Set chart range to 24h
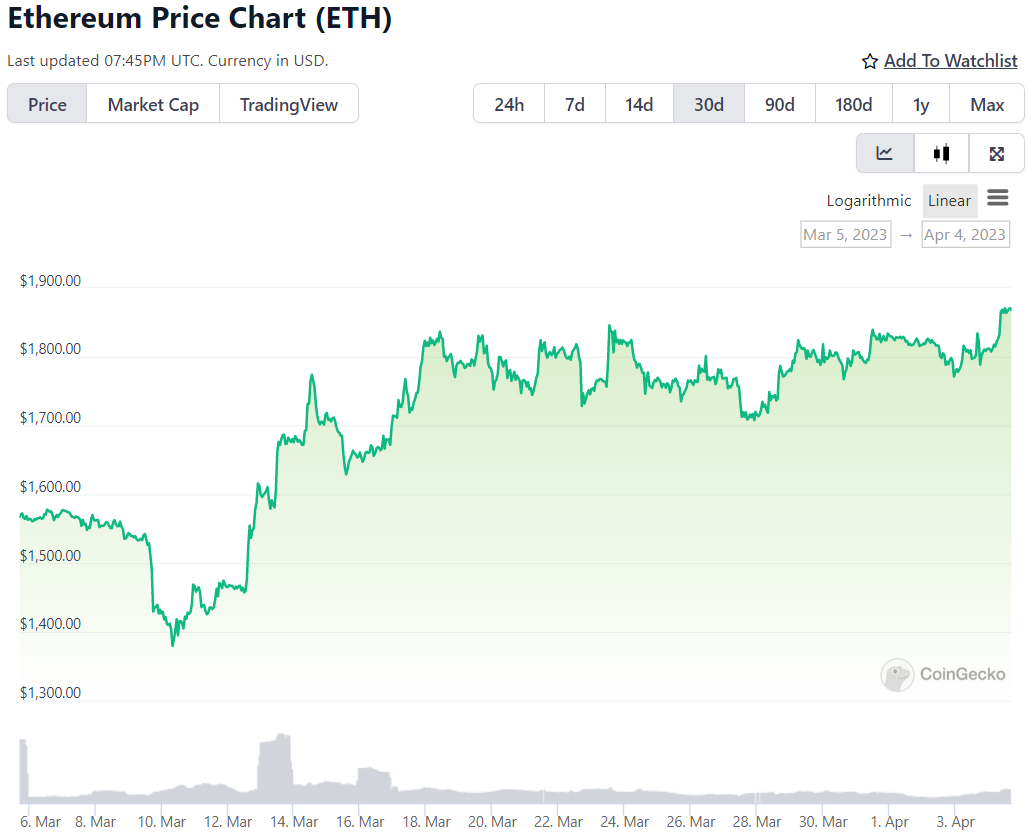This screenshot has width=1031, height=837. point(509,104)
